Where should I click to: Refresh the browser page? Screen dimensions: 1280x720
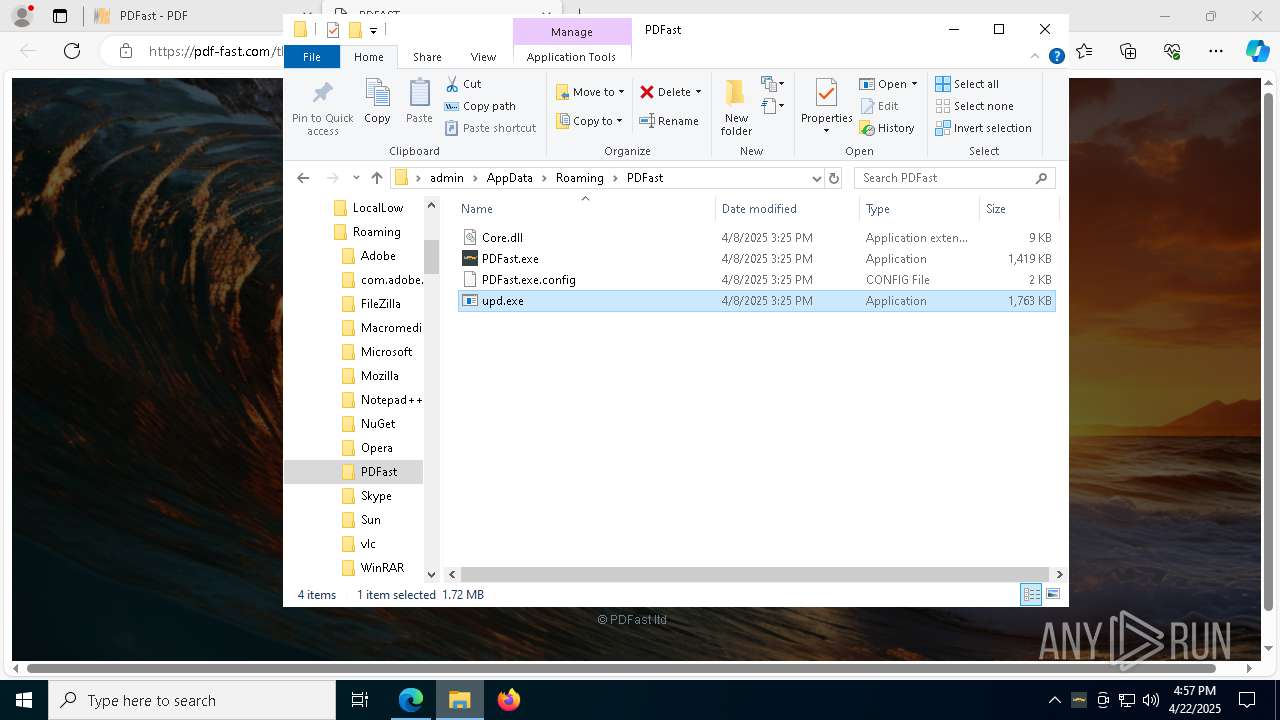72,51
